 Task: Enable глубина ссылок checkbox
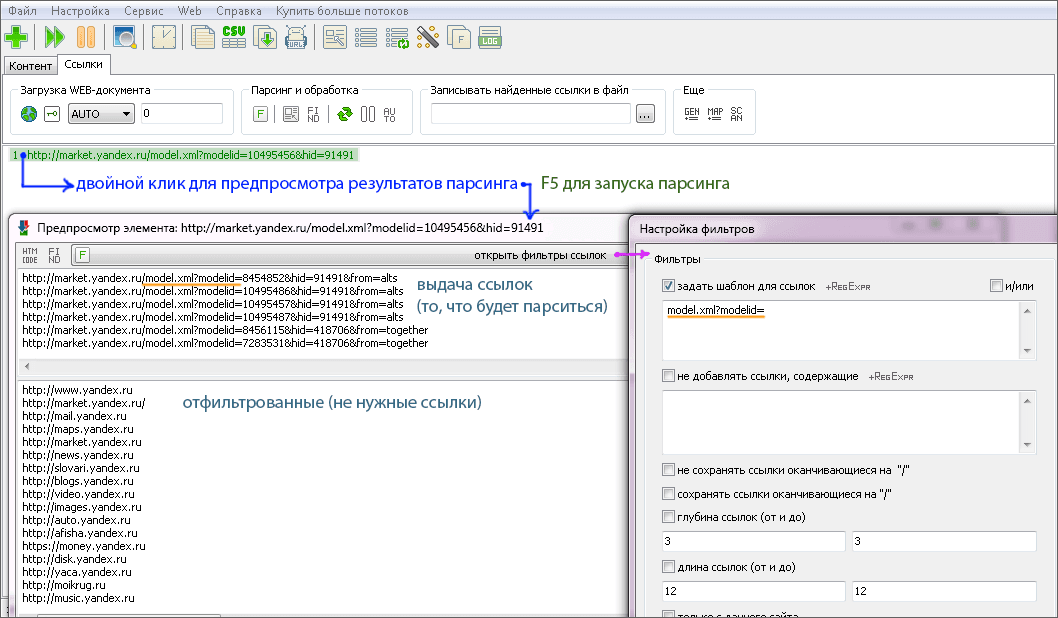pos(668,517)
